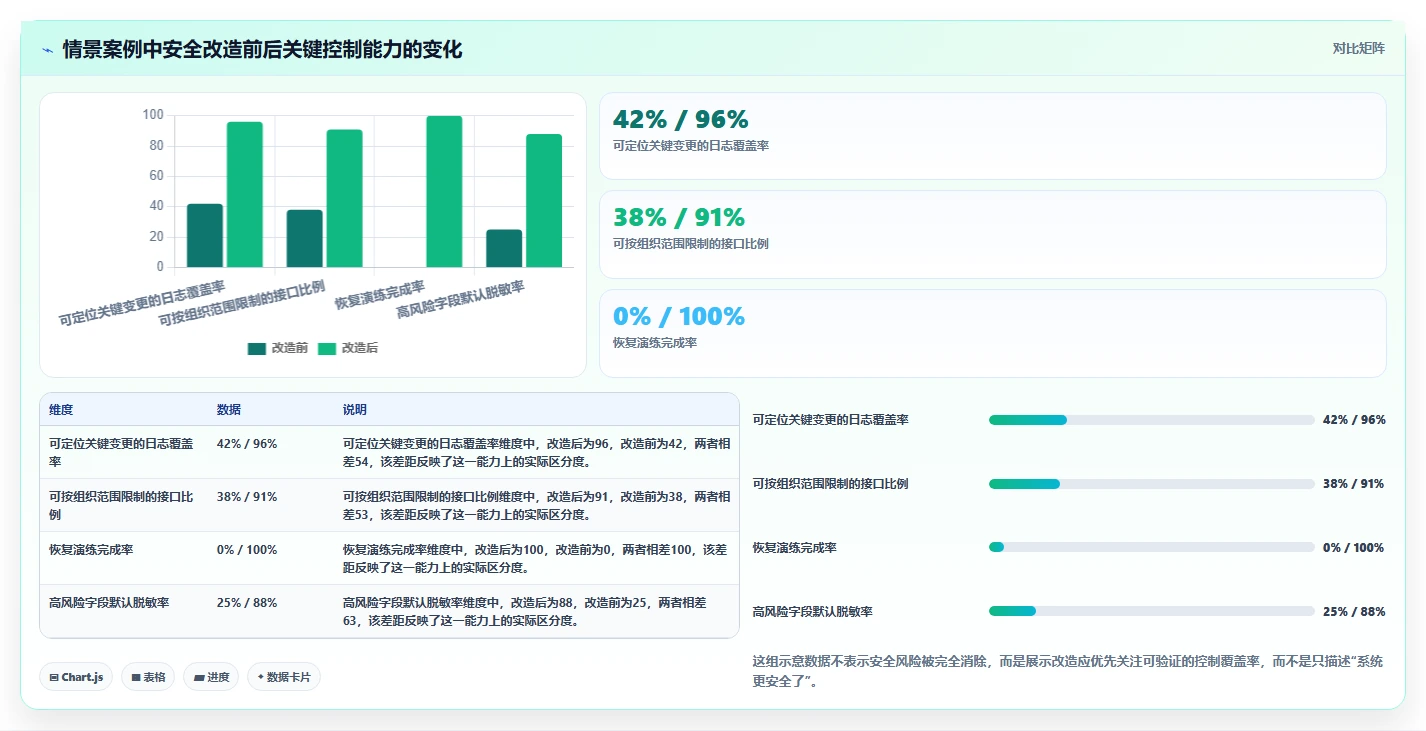Click the 维度 table column header

click(61, 410)
